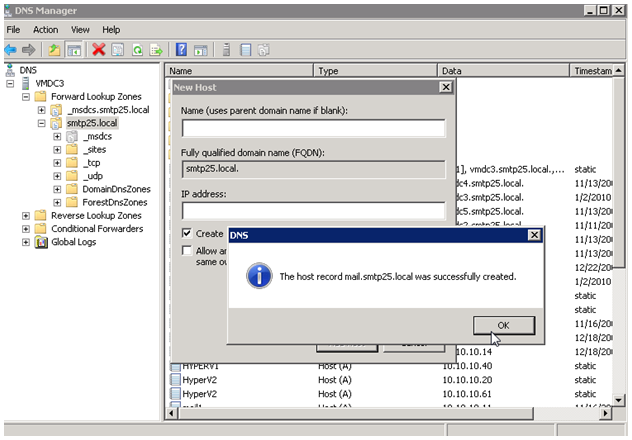The height and width of the screenshot is (440, 632).
Task: Click the vertical scrollbar up arrow
Action: coord(619,71)
